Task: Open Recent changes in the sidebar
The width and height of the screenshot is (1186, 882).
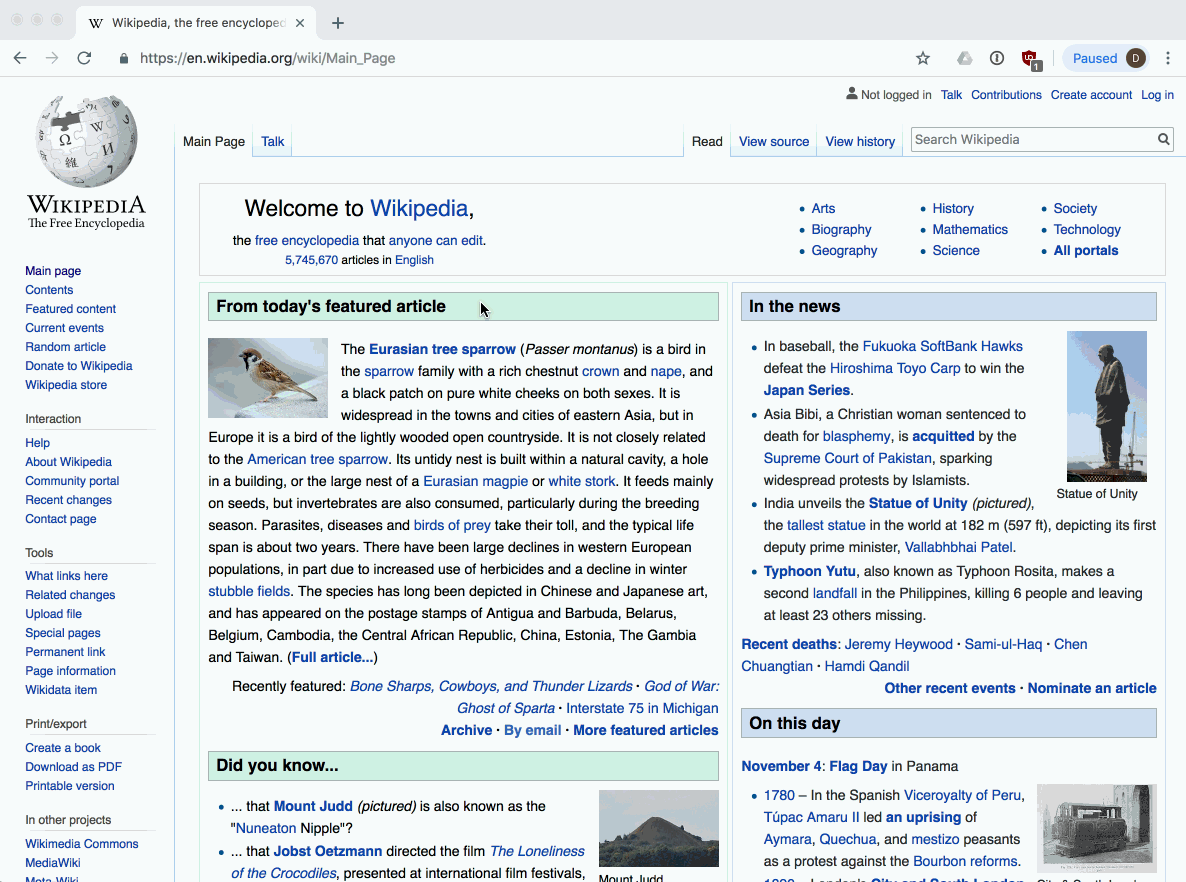Action: coord(68,500)
